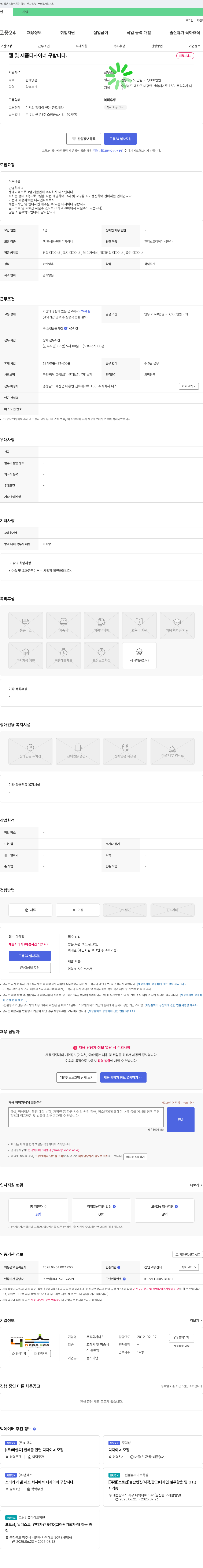Click the 열람제한 button
Image resolution: width=203 pixels, height=1568 pixels.
coord(41,1354)
